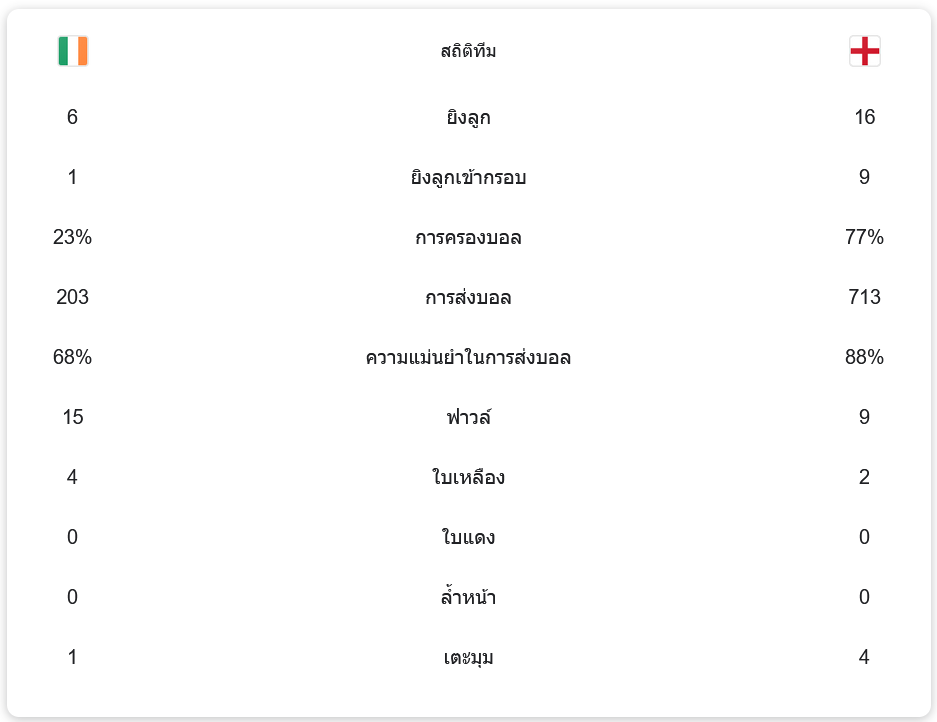Screen dimensions: 937x722
Task: Click the ใบแดง stat label
Action: (468, 538)
